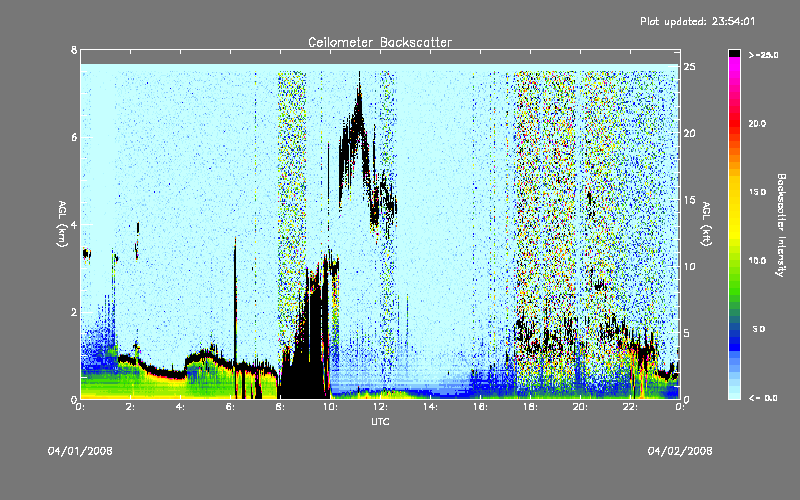Click the '<= 0.0' colorbar minimum label
The image size is (800, 500).
click(x=763, y=398)
